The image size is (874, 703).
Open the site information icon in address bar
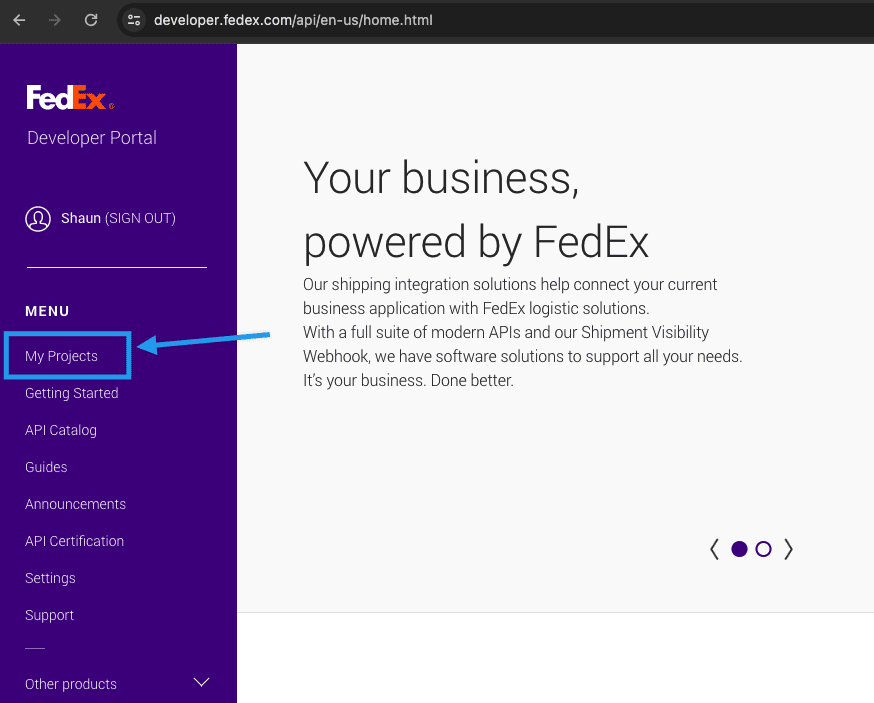coord(133,19)
